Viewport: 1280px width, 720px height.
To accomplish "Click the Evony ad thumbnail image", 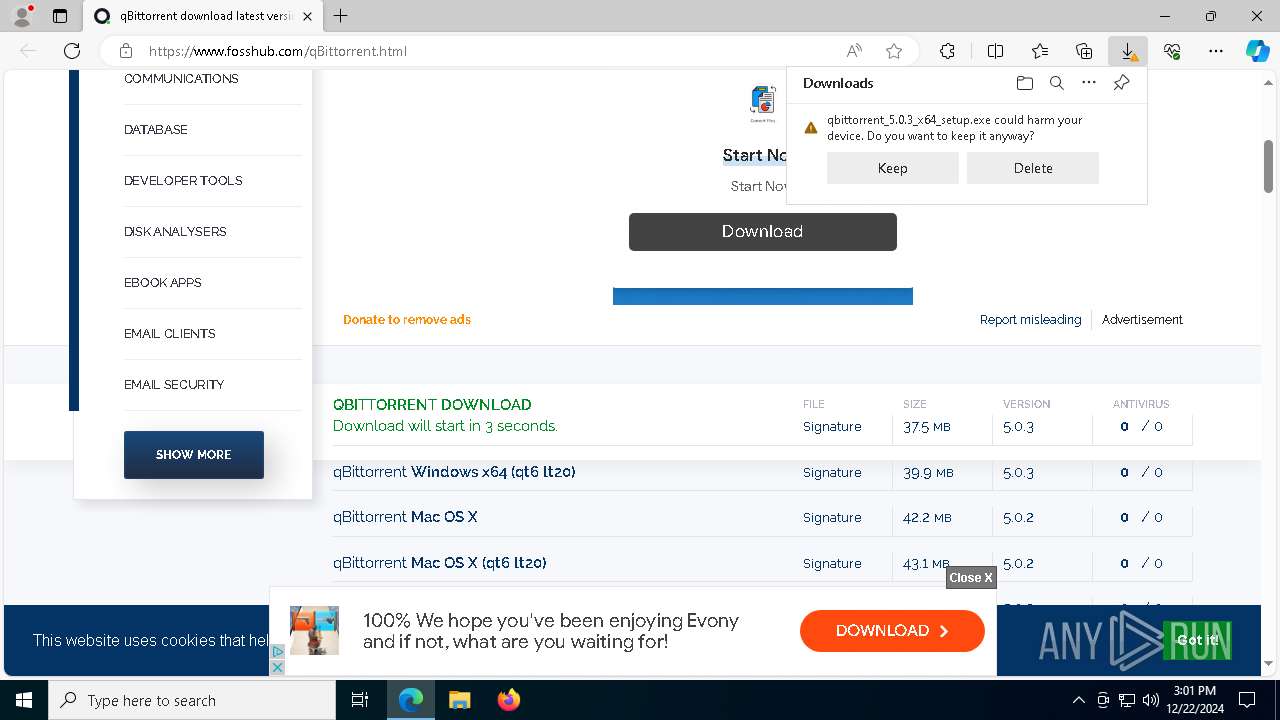I will [x=314, y=631].
